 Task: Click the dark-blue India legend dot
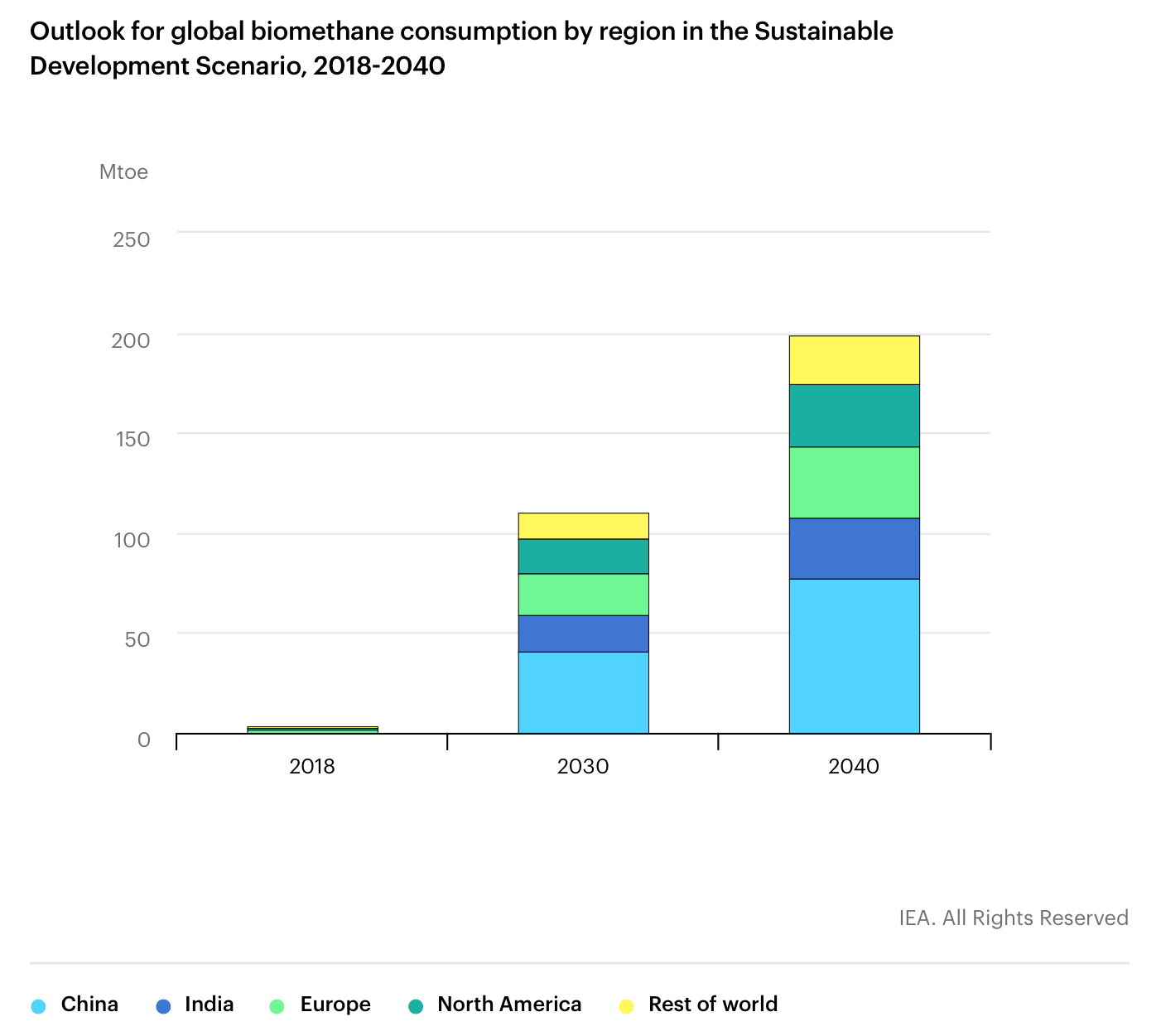(163, 1006)
